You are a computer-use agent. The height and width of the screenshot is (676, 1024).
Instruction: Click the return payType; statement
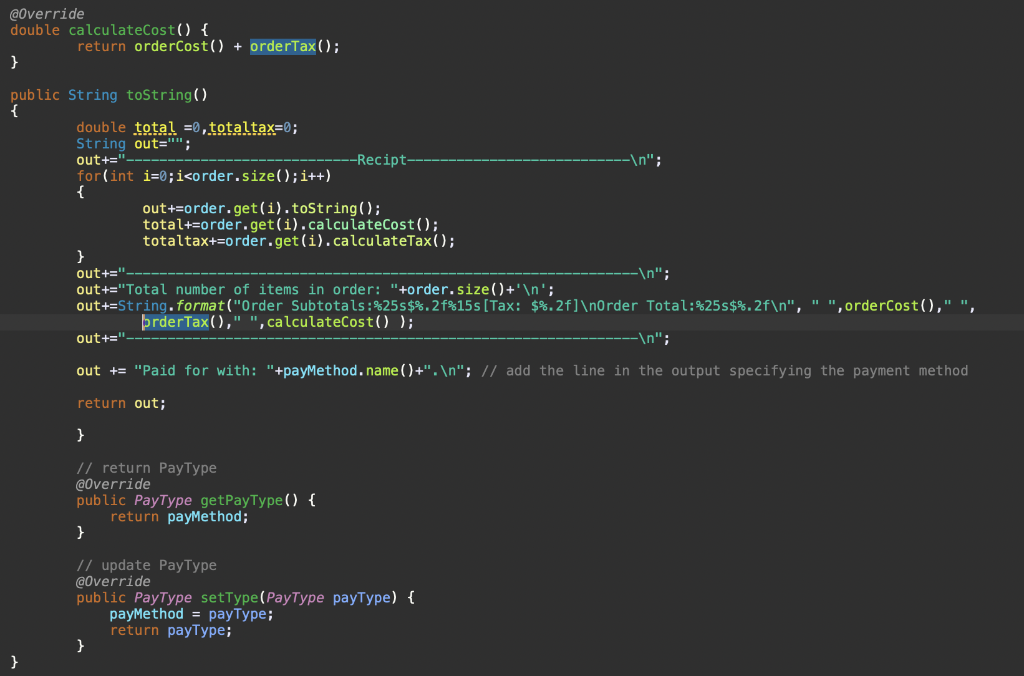click(x=170, y=630)
